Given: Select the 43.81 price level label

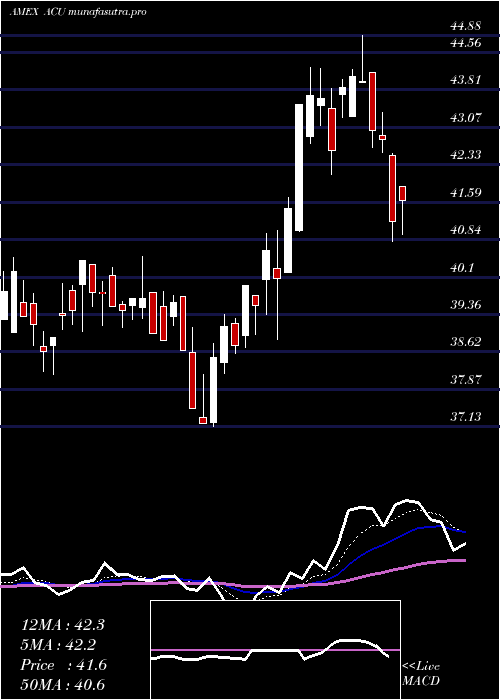Looking at the screenshot, I should click(x=466, y=80).
